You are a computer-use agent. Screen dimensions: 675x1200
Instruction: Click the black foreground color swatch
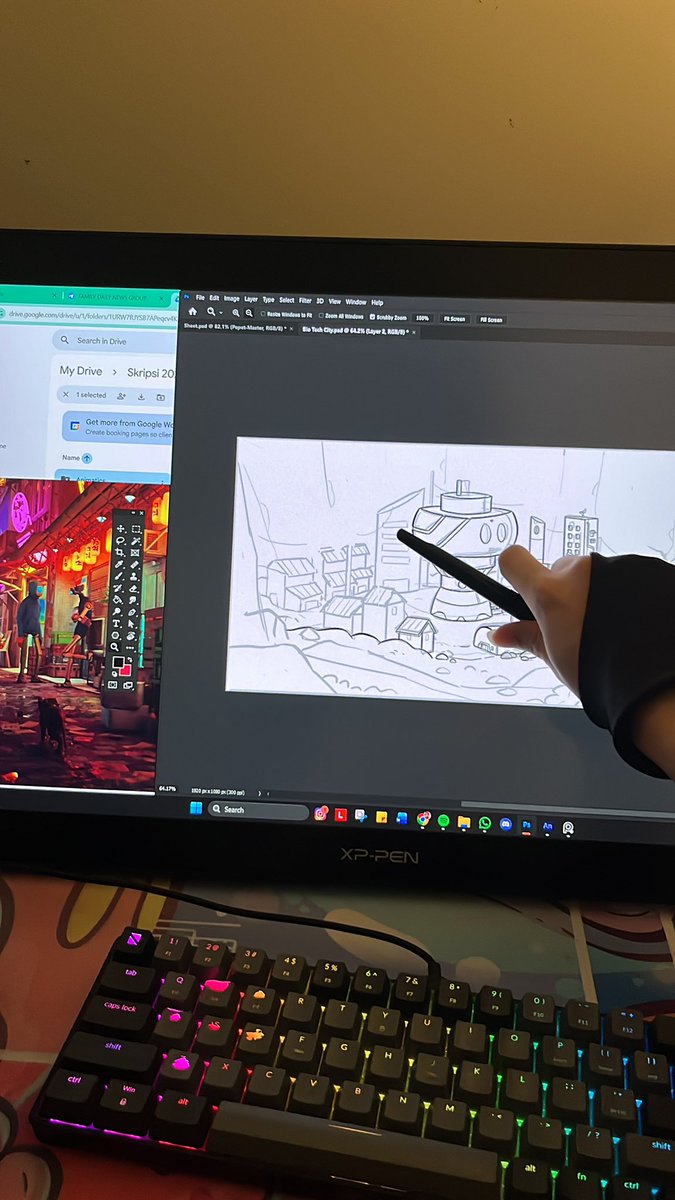pos(118,661)
